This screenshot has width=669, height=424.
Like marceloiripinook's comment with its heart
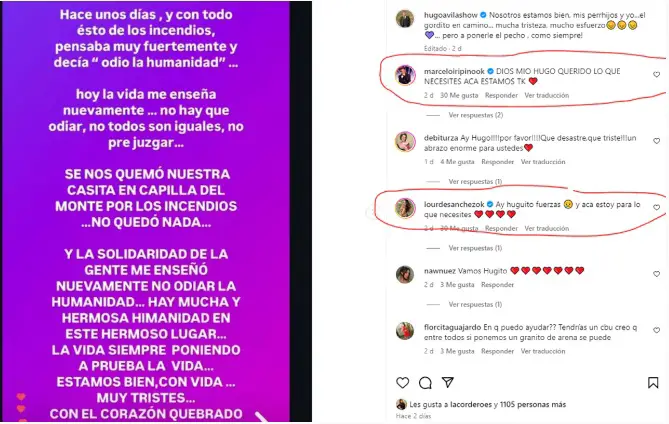[656, 75]
